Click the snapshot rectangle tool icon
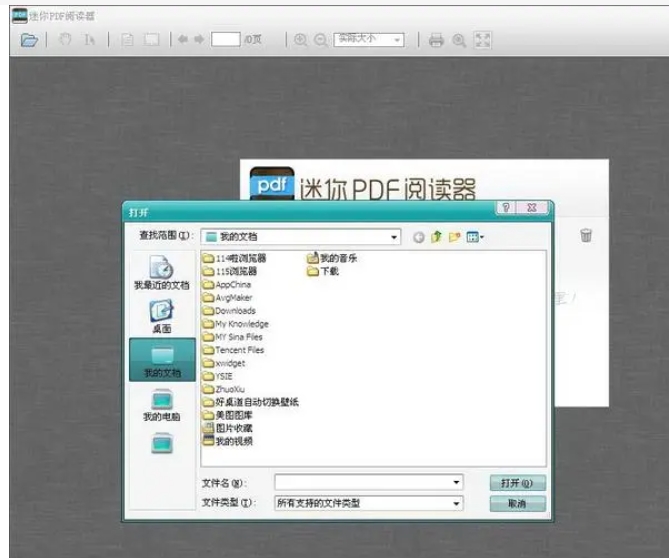The width and height of the screenshot is (669, 558). (151, 40)
